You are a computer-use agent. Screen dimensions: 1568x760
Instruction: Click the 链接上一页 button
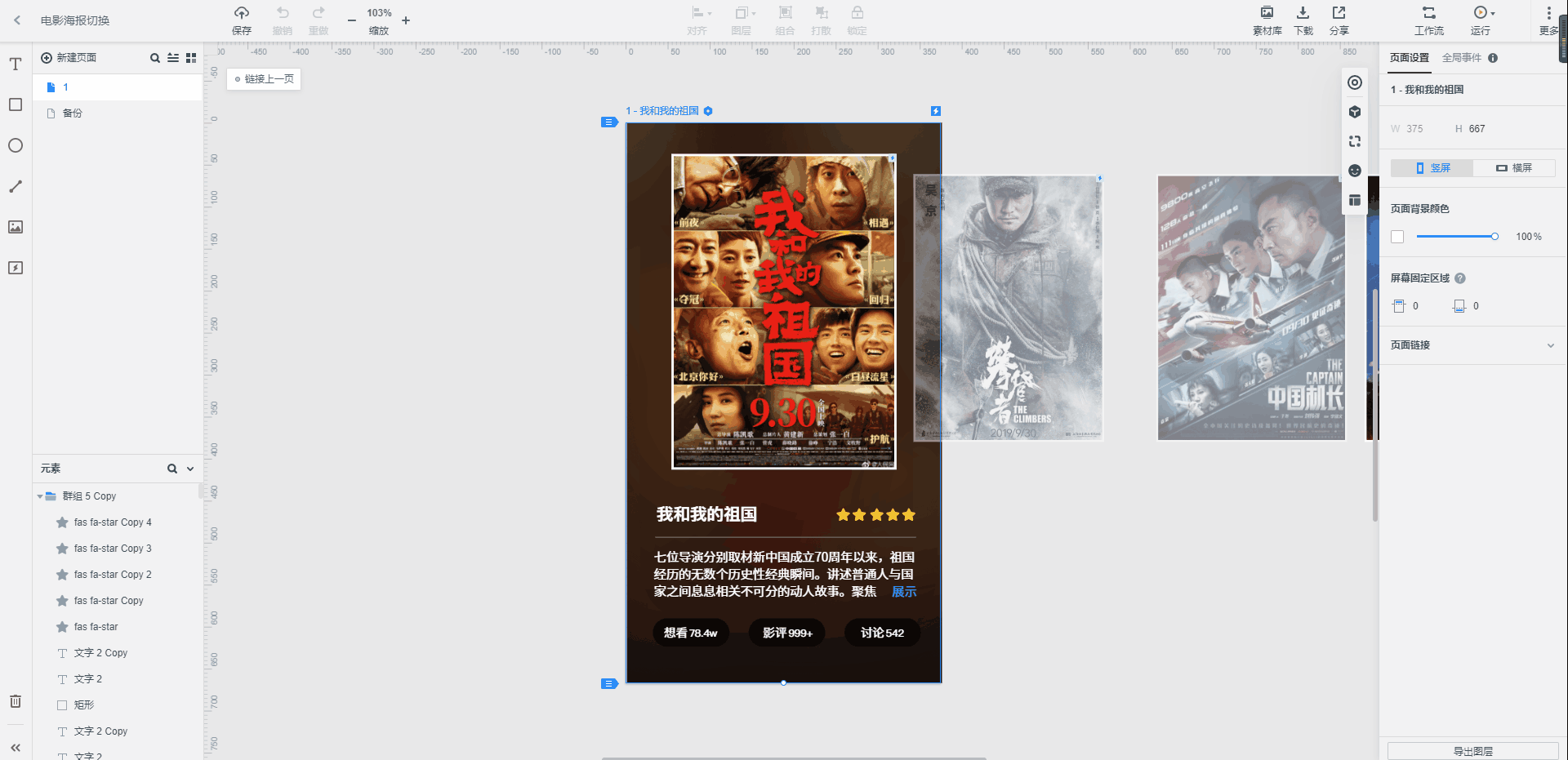click(264, 79)
